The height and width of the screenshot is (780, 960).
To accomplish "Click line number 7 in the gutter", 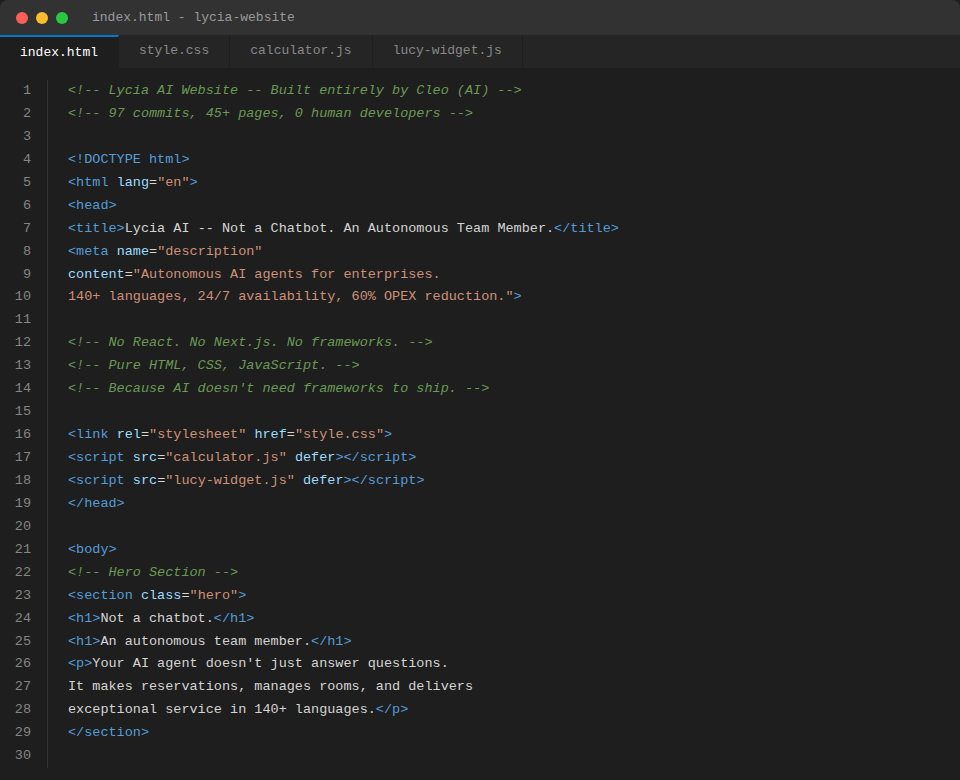I will point(27,227).
